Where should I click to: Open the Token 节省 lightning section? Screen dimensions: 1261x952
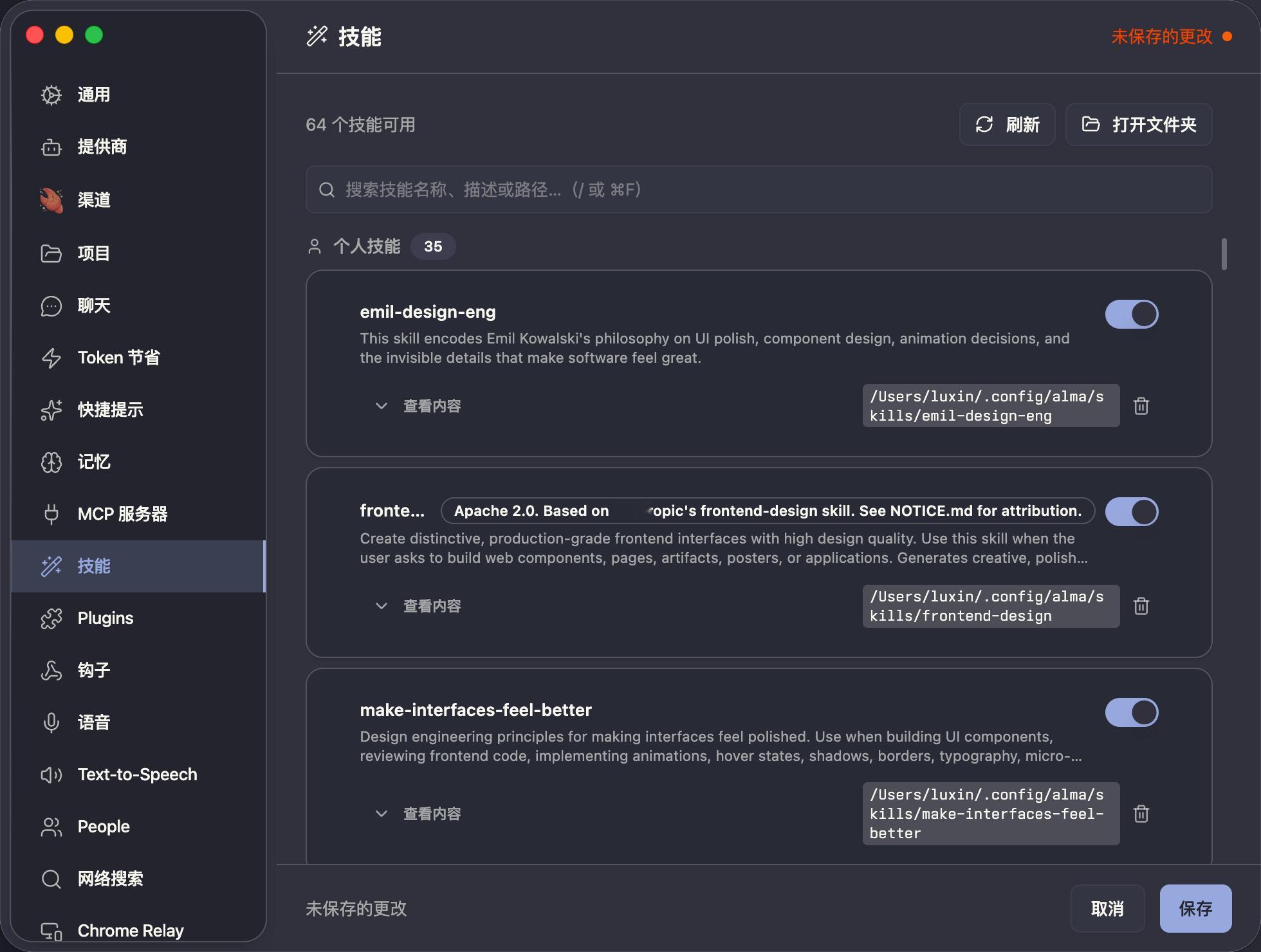click(x=118, y=358)
